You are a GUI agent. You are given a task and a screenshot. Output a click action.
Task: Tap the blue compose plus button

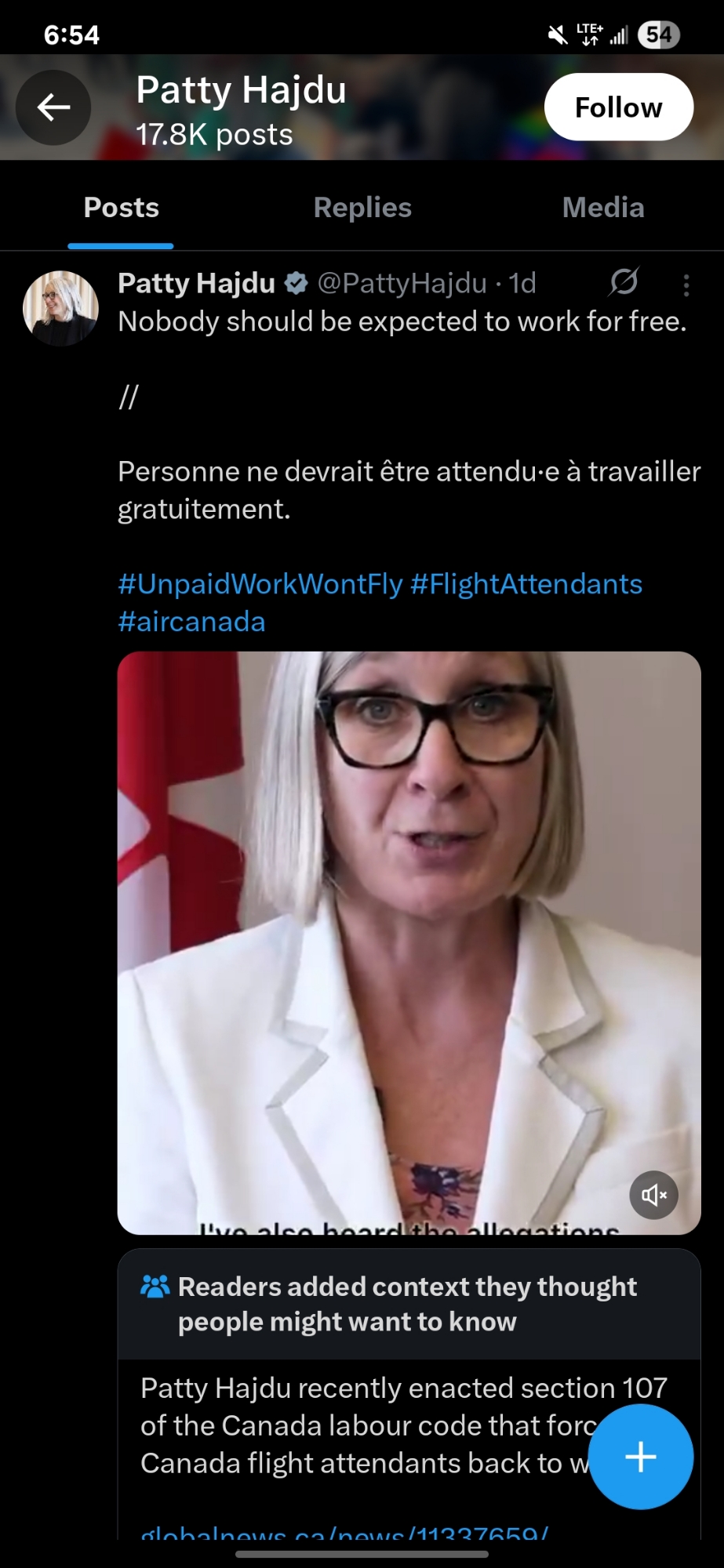[x=640, y=1457]
